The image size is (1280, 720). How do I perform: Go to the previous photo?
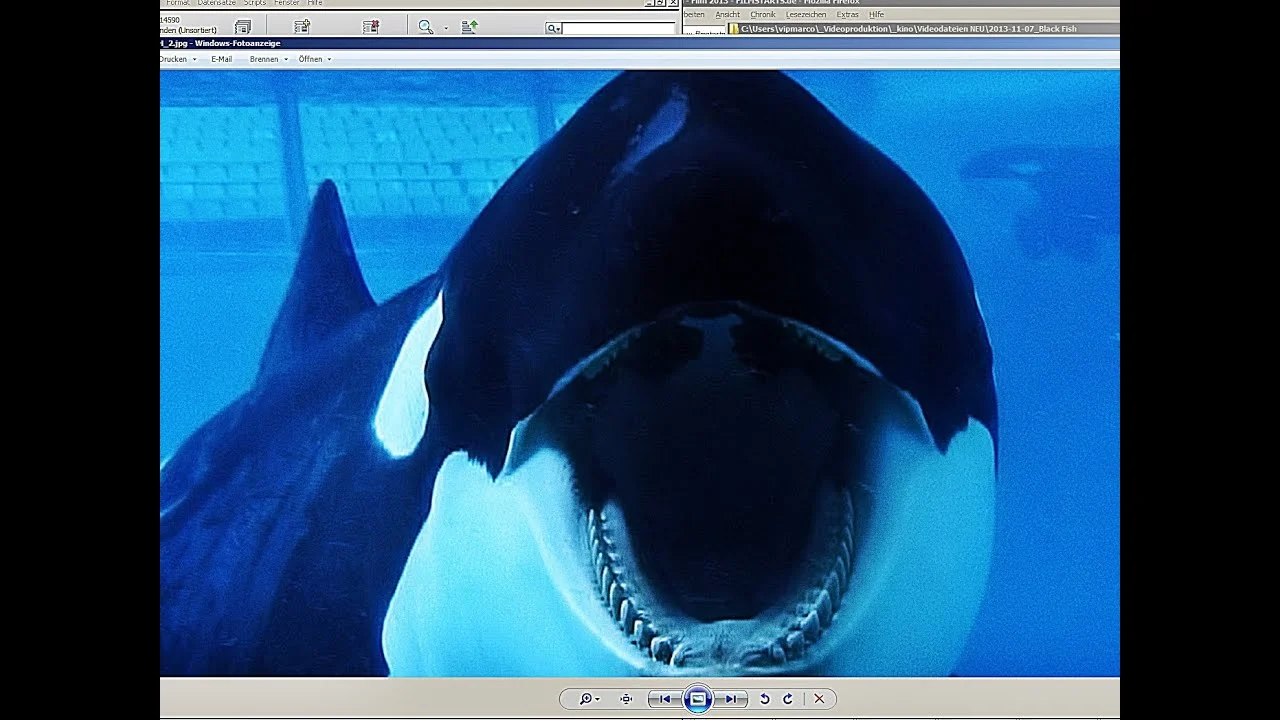pos(665,699)
